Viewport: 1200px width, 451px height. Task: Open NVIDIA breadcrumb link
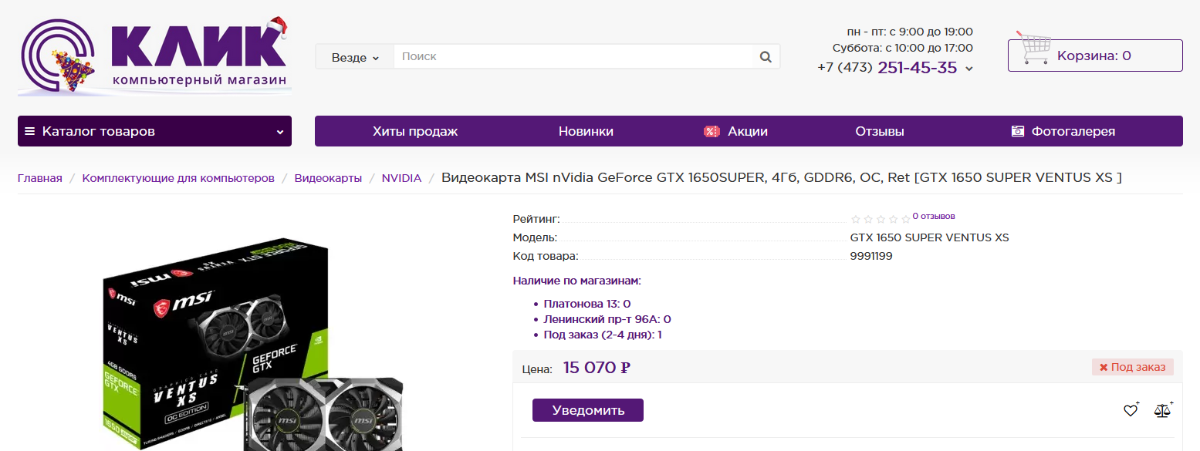click(402, 178)
